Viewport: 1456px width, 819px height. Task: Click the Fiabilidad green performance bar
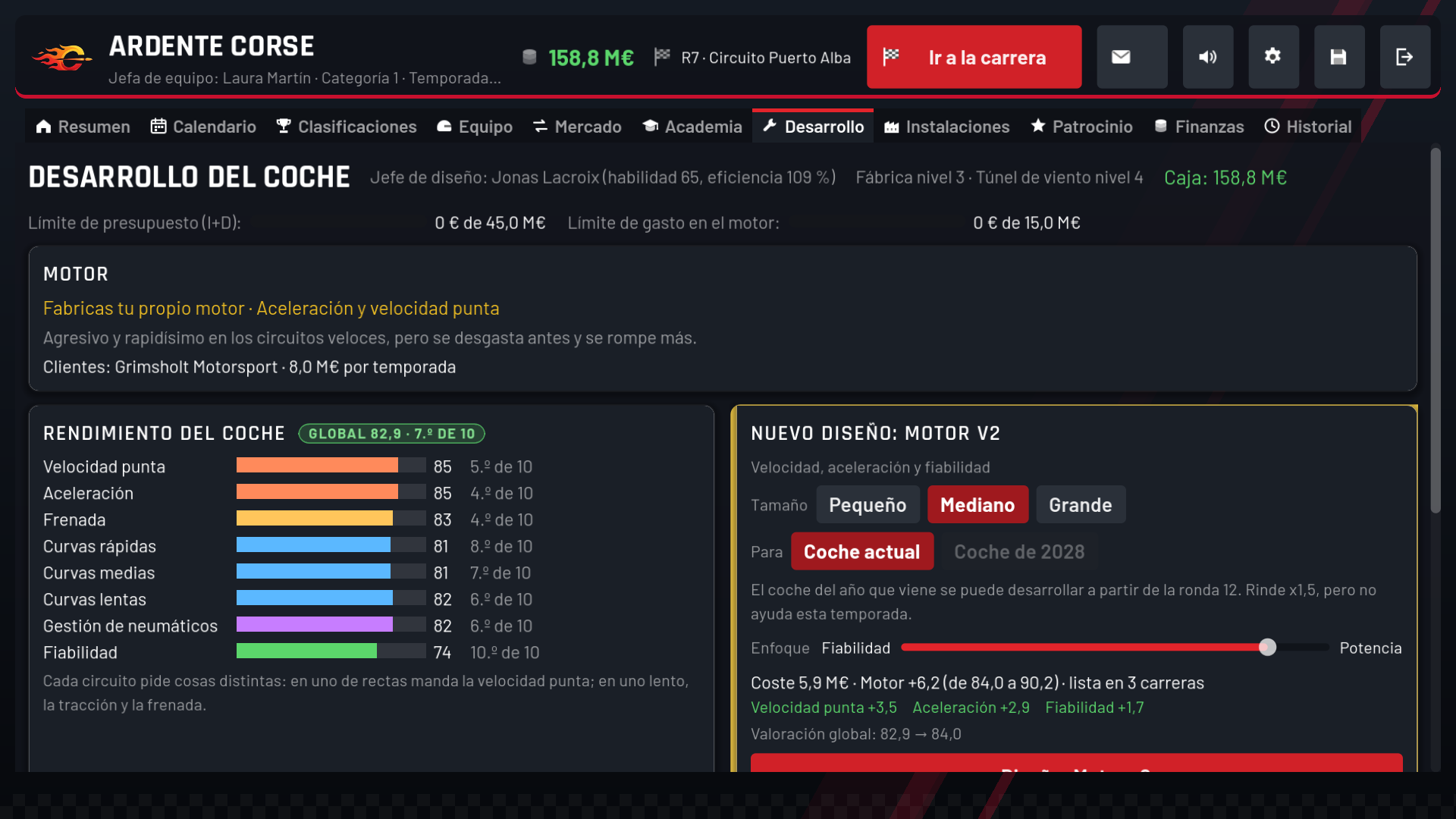[x=331, y=651]
